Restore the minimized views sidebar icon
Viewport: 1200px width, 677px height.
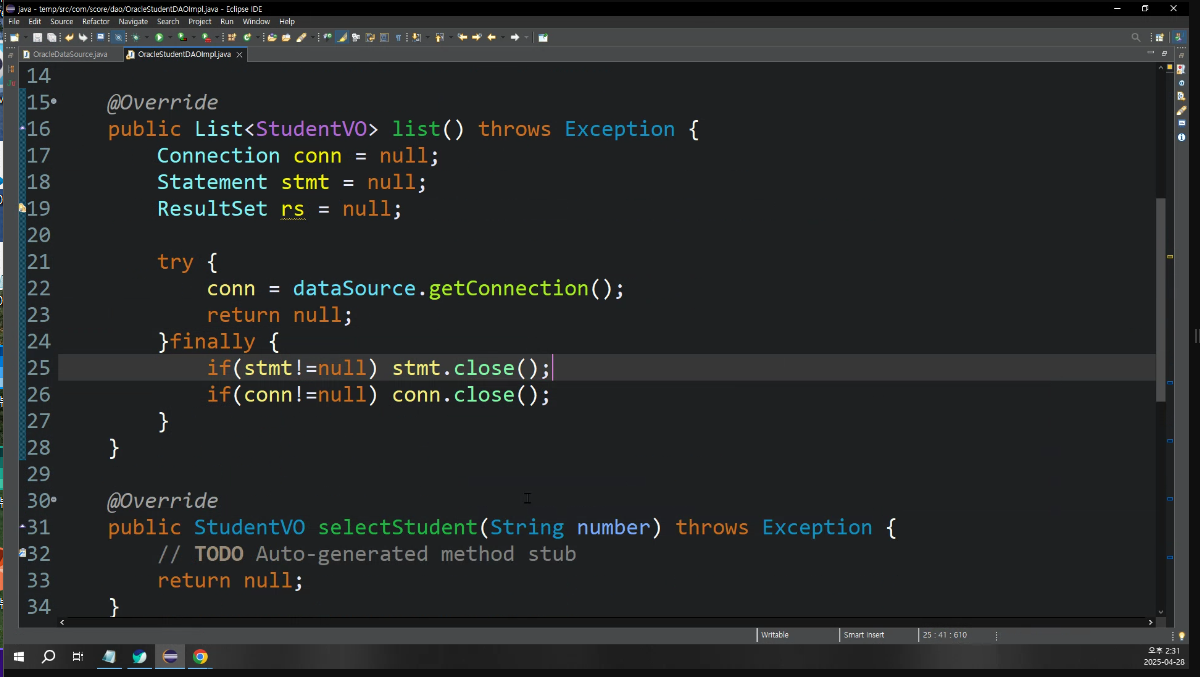(1181, 56)
